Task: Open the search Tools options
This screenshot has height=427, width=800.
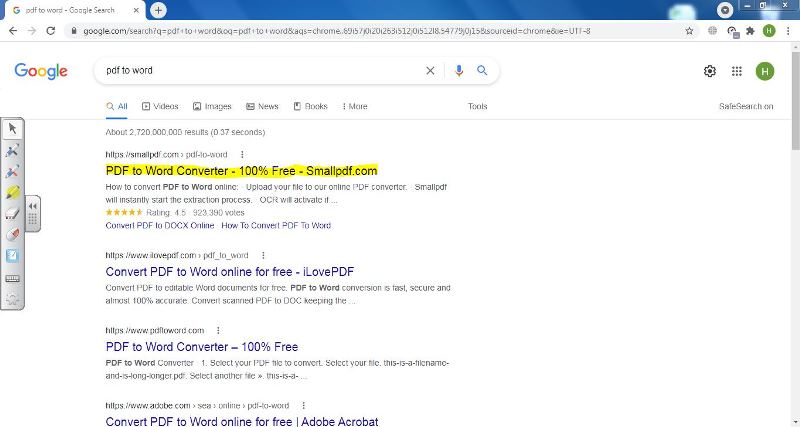Action: (478, 107)
